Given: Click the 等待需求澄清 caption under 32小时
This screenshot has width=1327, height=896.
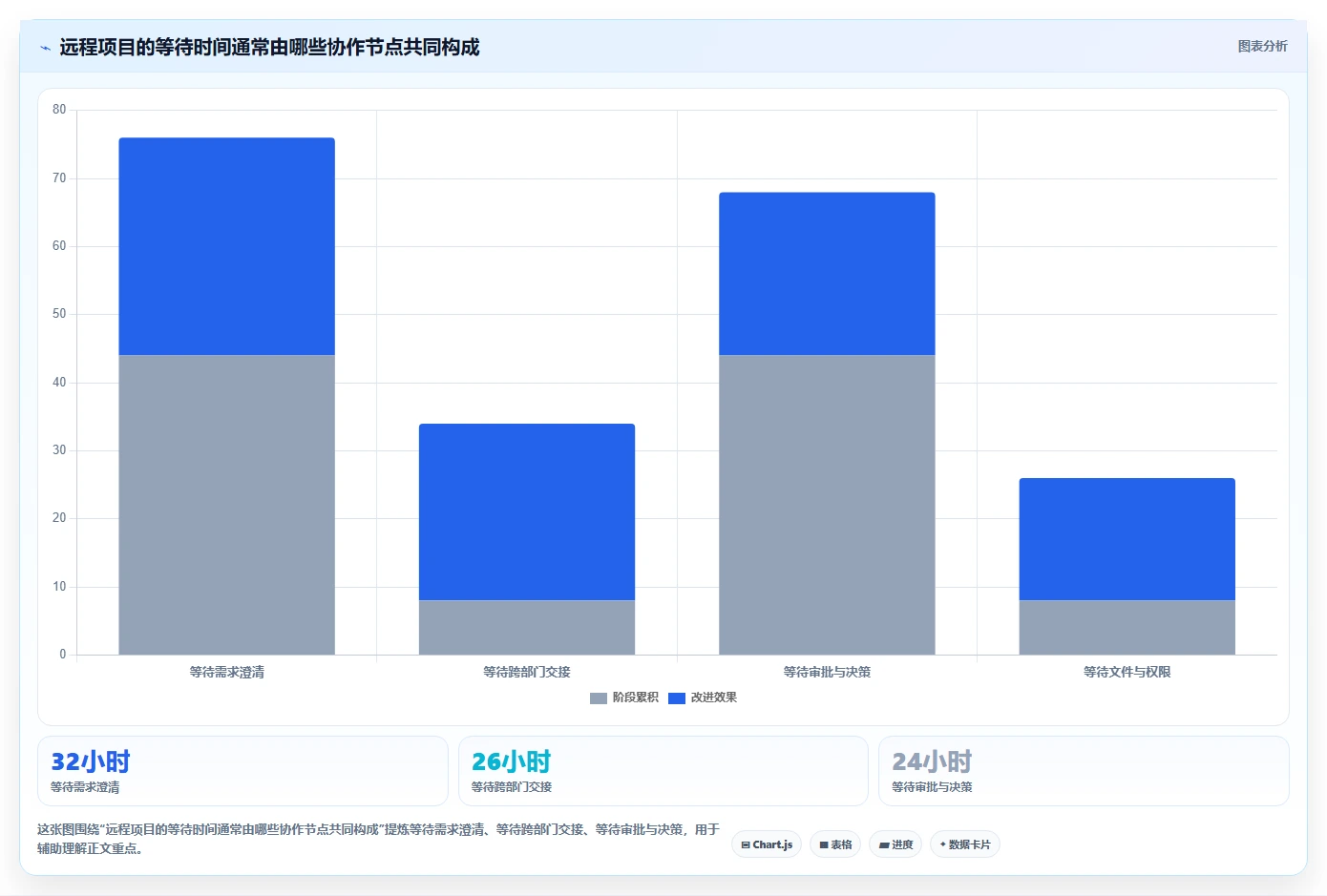Looking at the screenshot, I should pyautogui.click(x=85, y=787).
